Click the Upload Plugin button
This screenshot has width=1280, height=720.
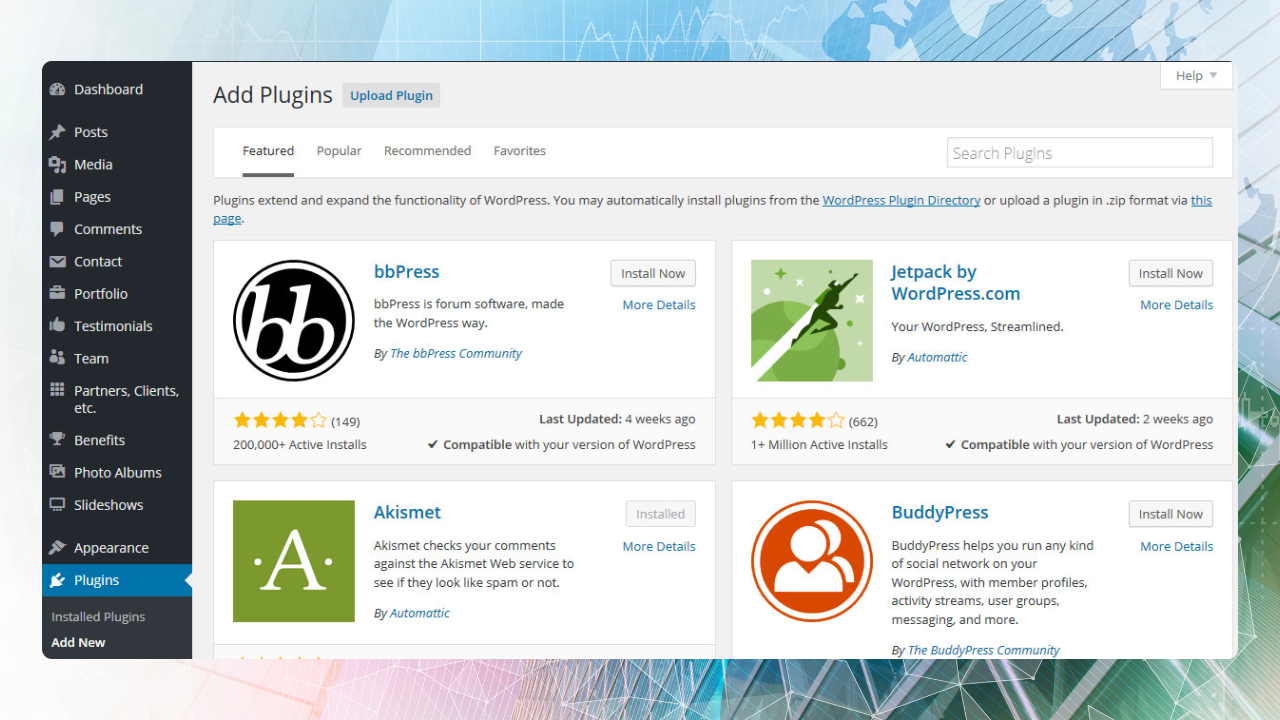point(391,95)
